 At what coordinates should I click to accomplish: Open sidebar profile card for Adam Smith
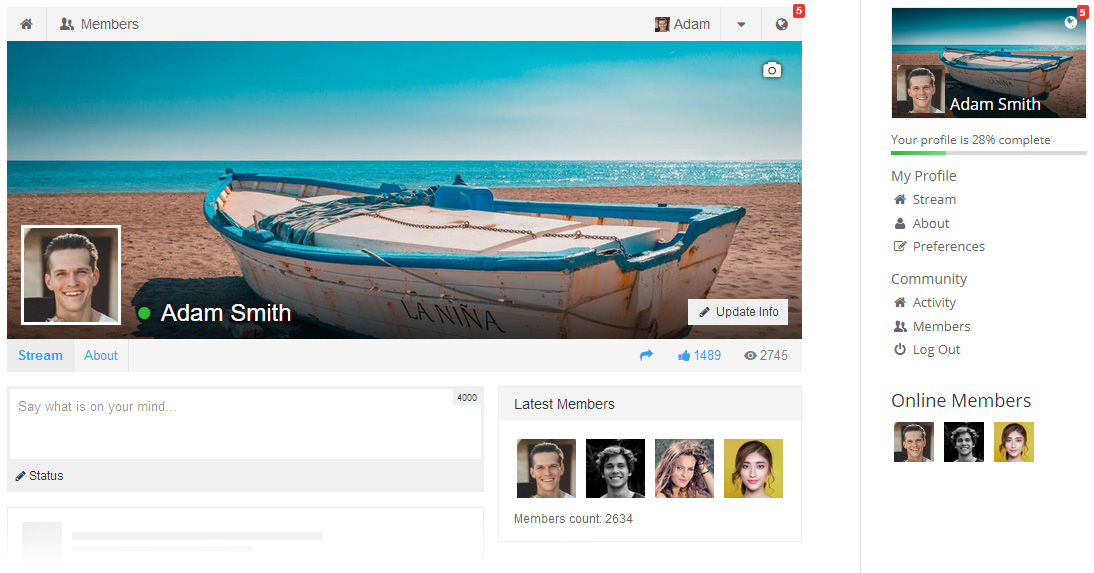(x=989, y=63)
